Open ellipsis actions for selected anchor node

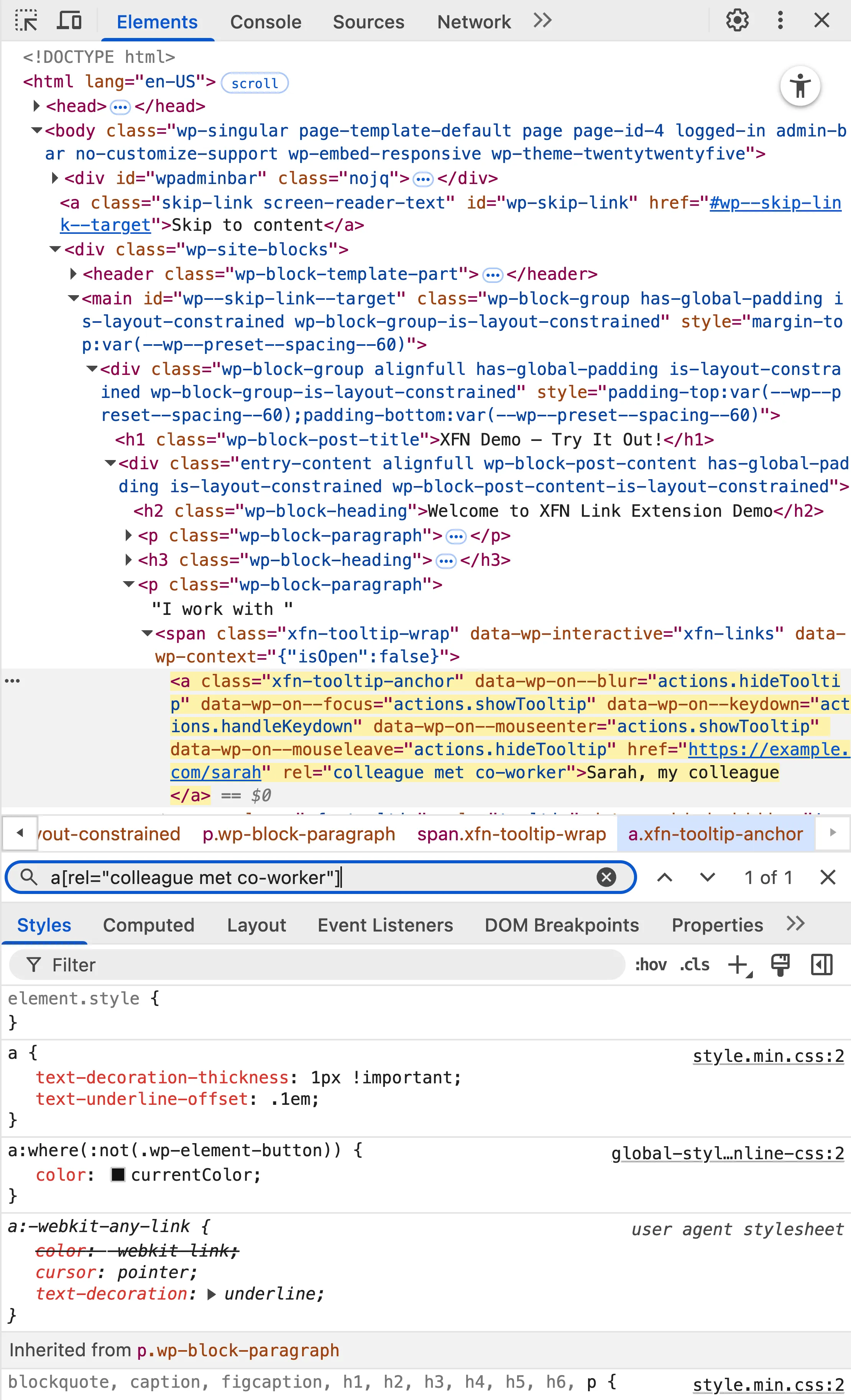pyautogui.click(x=13, y=681)
